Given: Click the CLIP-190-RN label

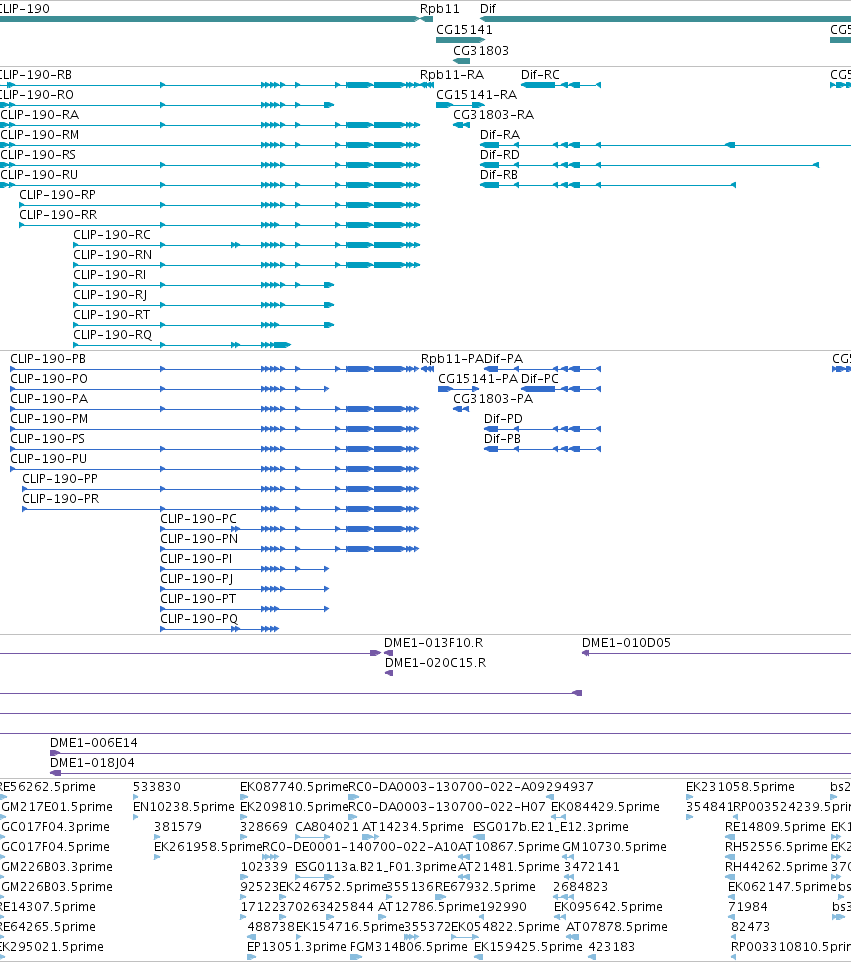Looking at the screenshot, I should (113, 255).
